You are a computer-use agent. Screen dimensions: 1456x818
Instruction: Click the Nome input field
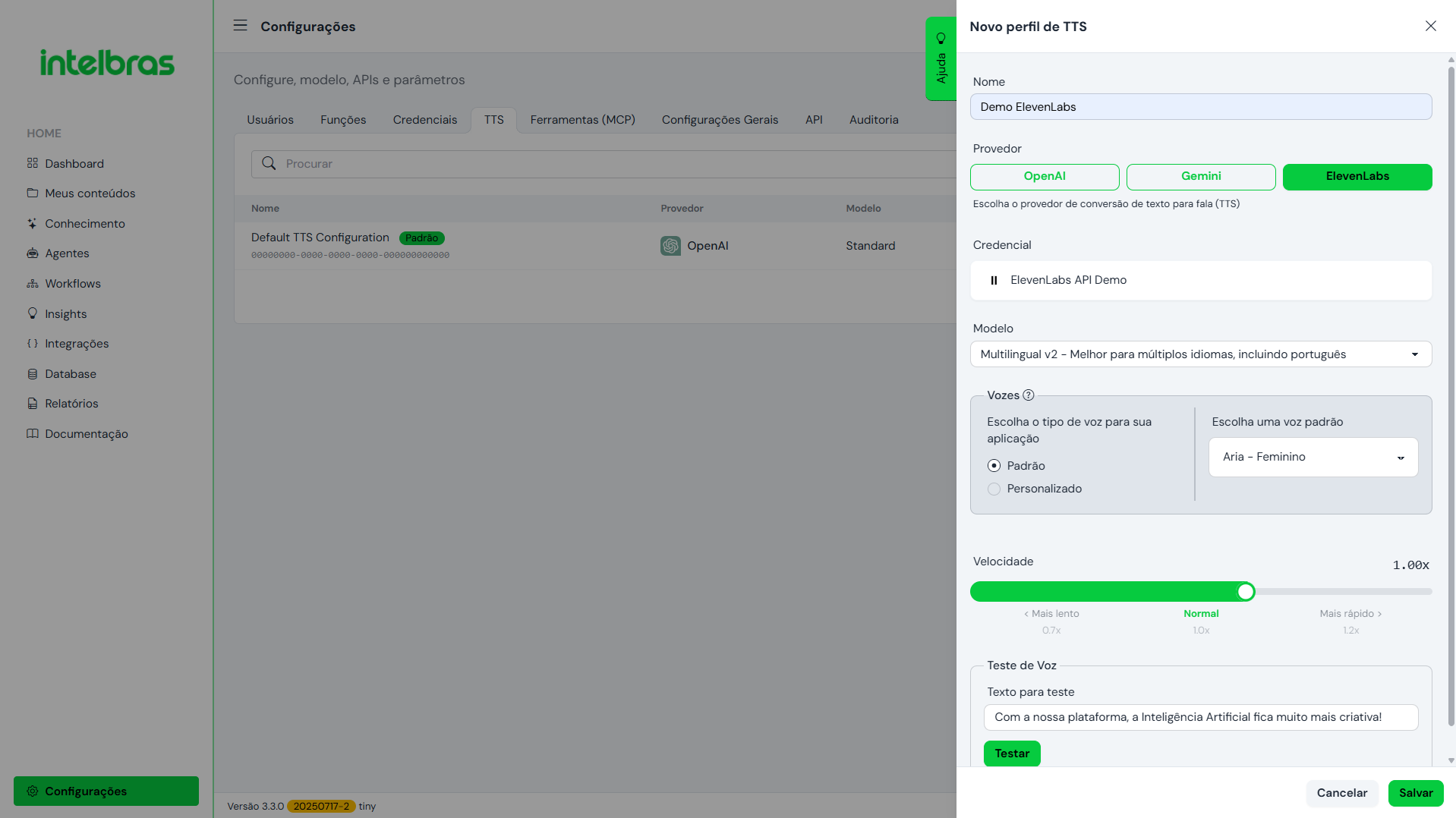click(1201, 107)
